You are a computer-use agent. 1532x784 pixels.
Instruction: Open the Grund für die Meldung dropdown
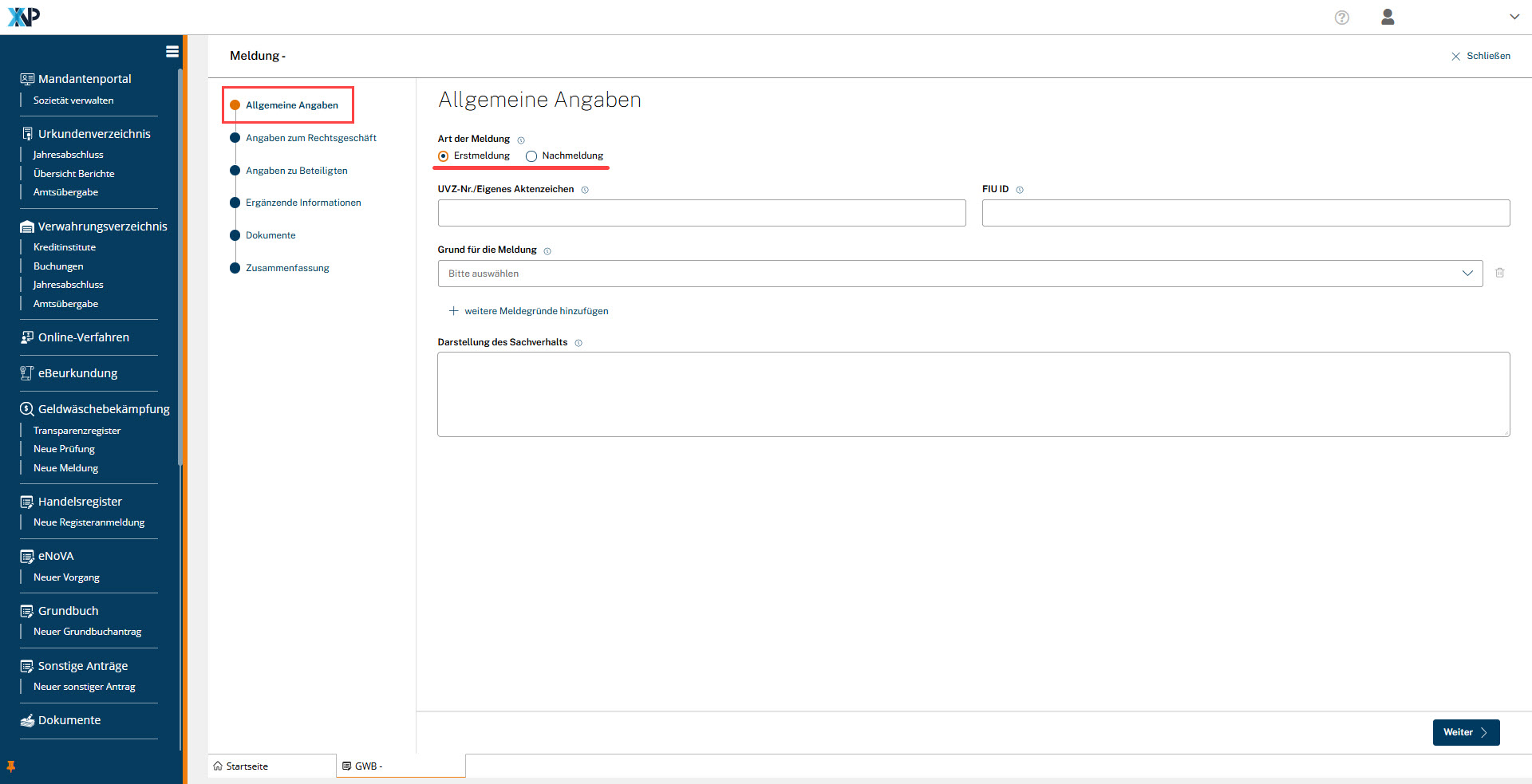coord(959,274)
